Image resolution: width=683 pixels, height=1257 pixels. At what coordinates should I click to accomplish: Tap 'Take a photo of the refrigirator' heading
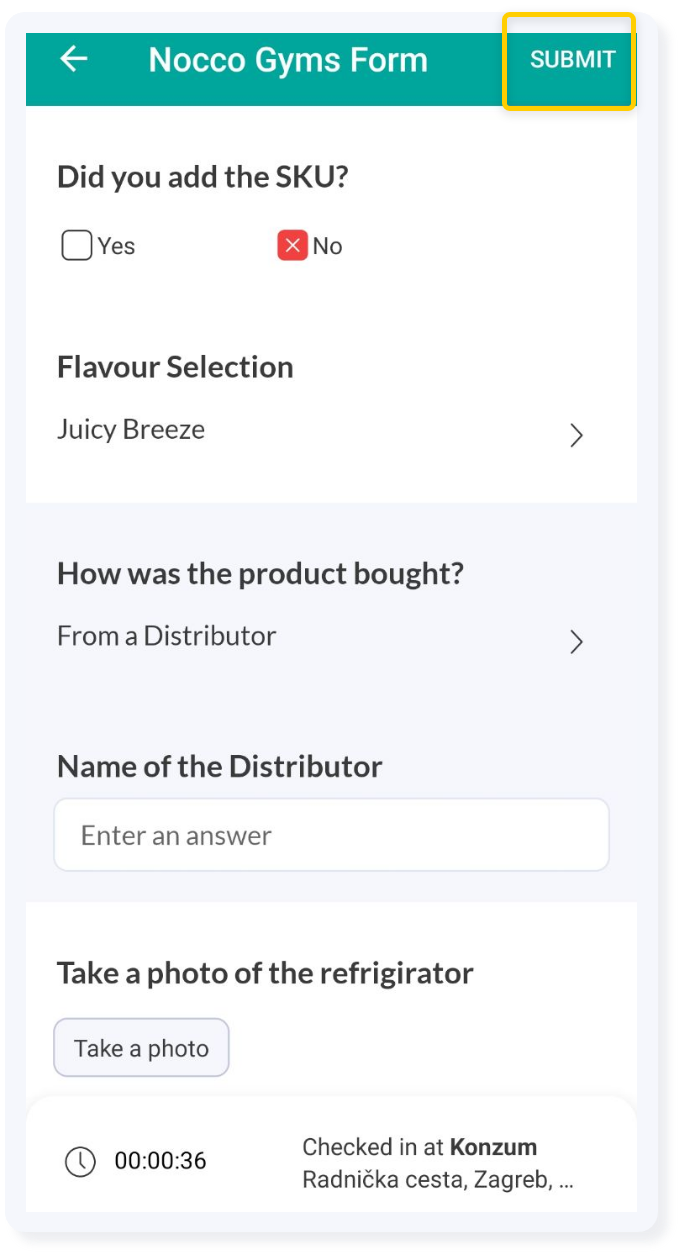265,973
